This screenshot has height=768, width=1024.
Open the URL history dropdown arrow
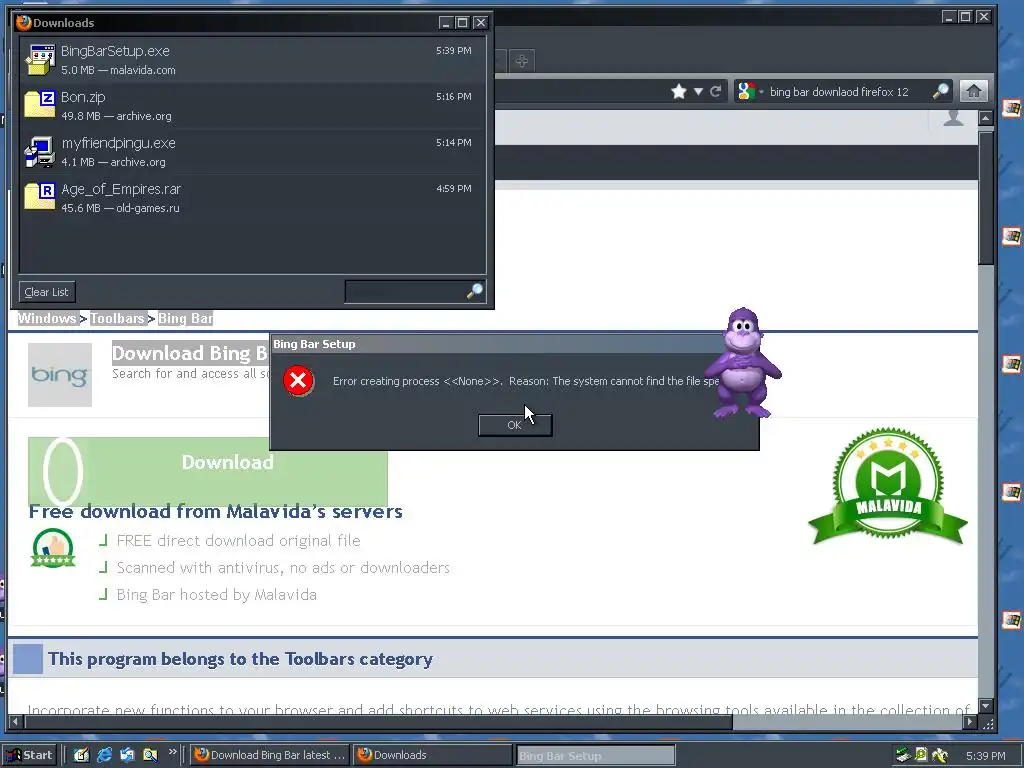(x=698, y=91)
